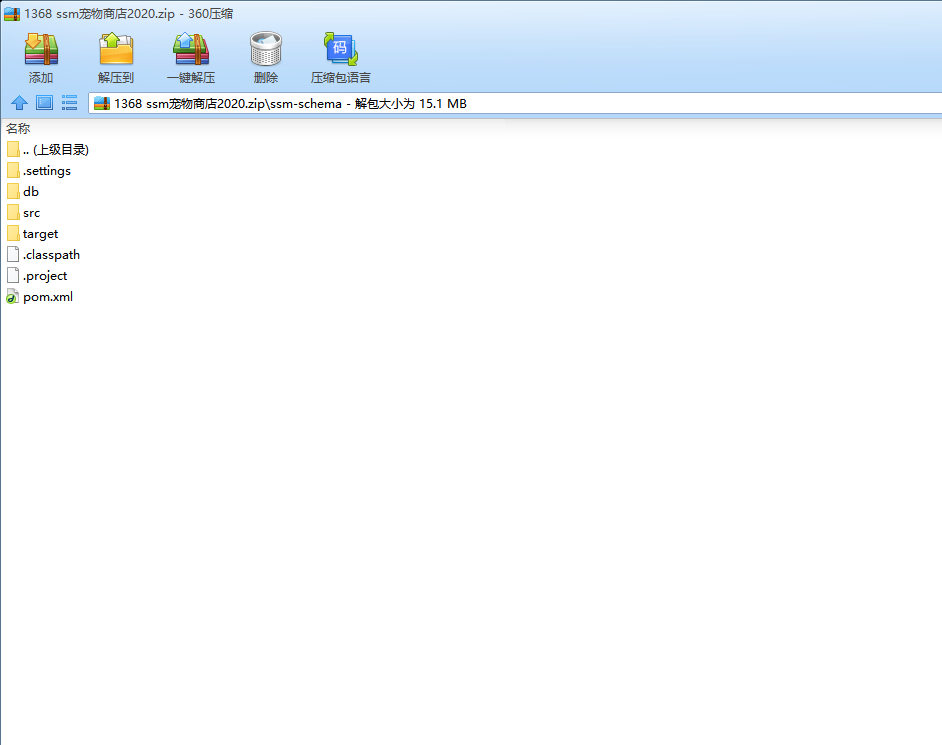Select the "db" folder name

pos(31,192)
